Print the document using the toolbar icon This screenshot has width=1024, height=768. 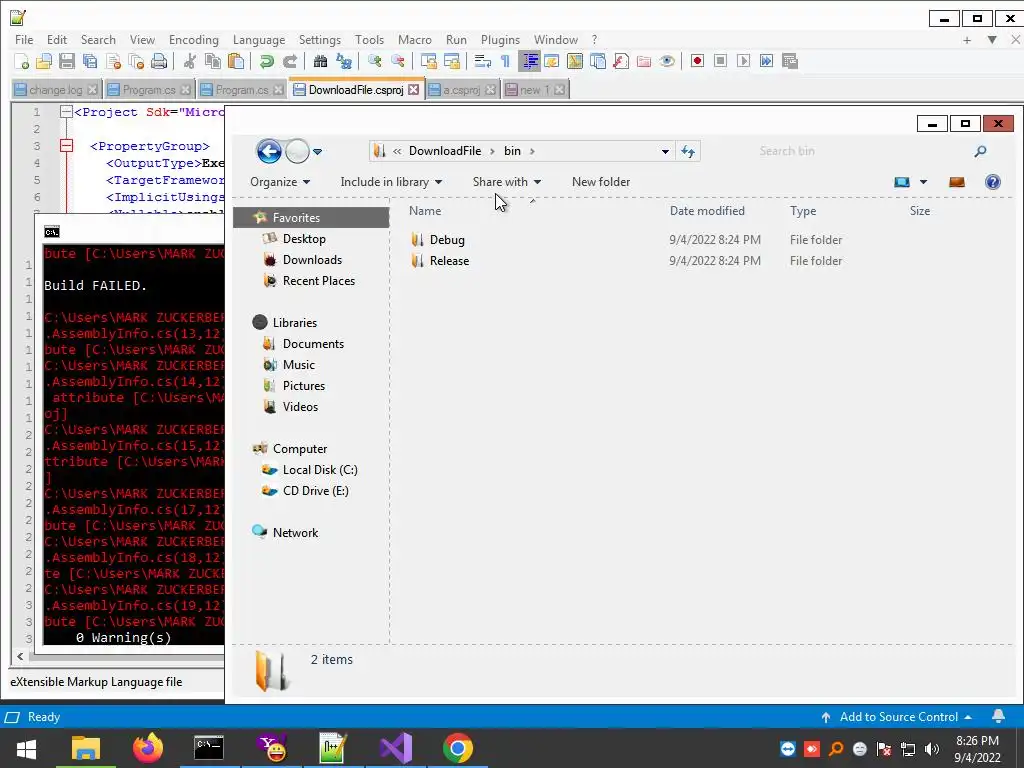coord(159,61)
